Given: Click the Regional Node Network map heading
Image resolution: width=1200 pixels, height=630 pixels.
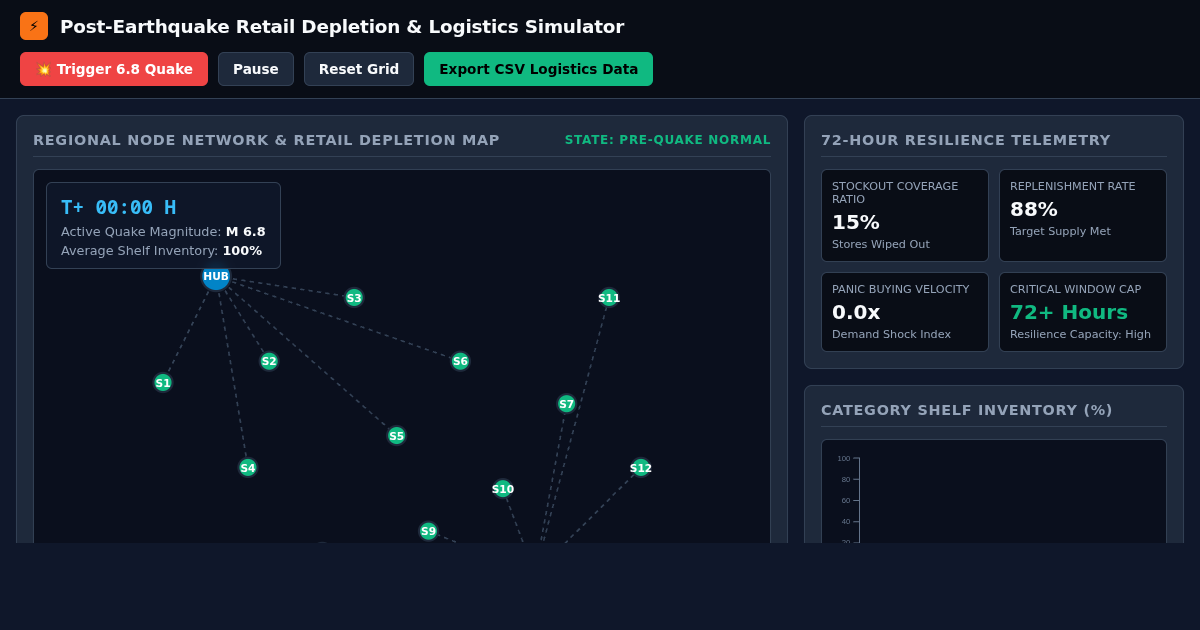Looking at the screenshot, I should tap(266, 140).
